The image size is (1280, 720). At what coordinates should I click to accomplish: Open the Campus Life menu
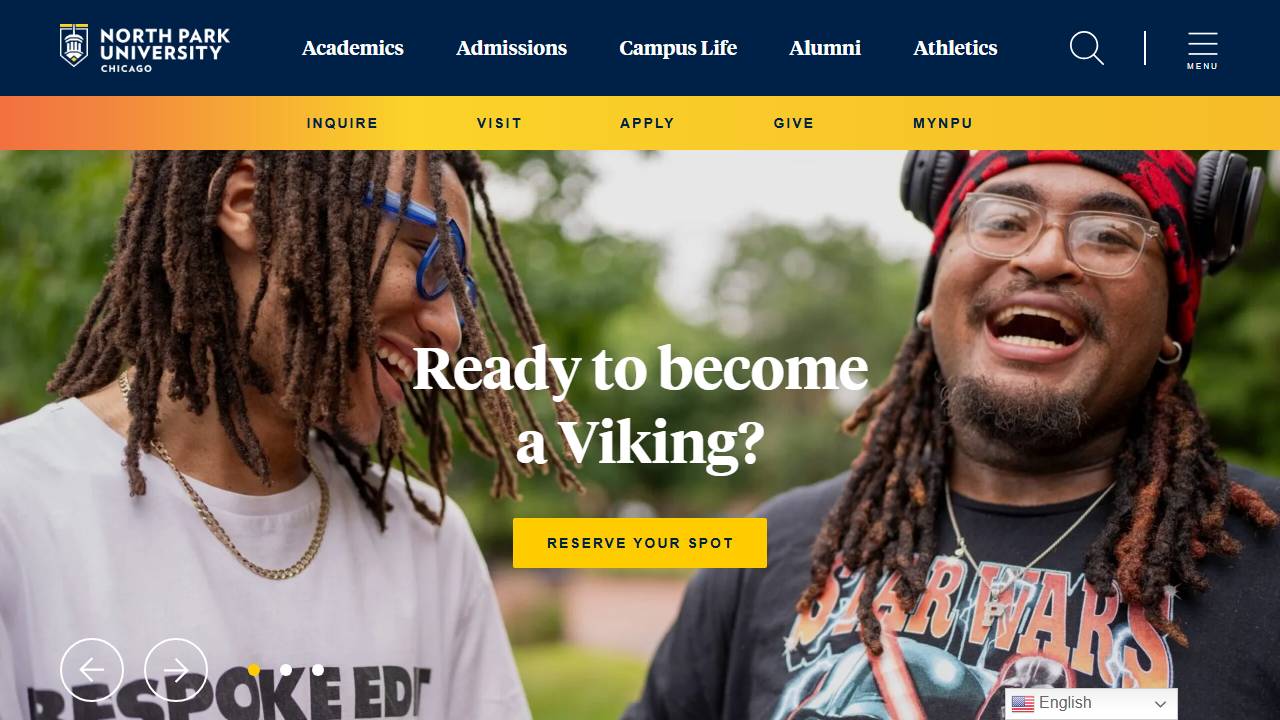678,48
